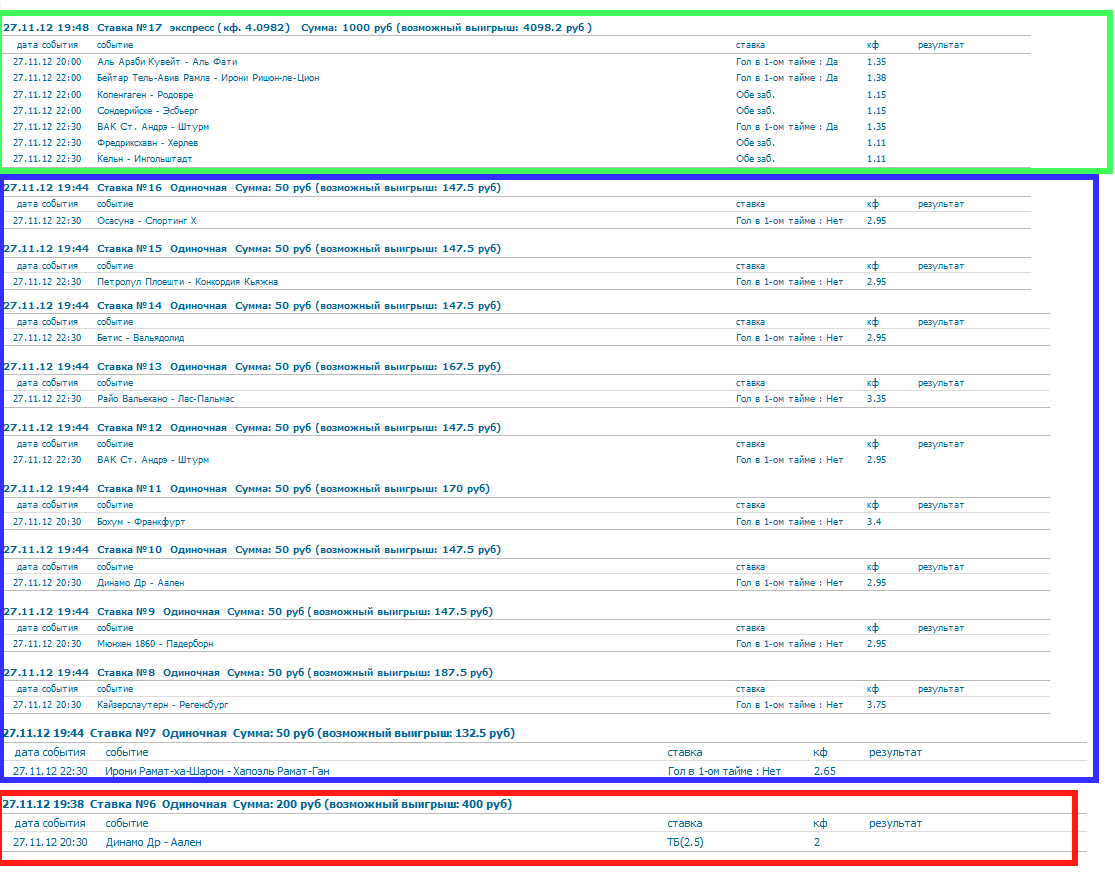Click the Райо Вальекано - Лас-Пальмас event
Image resolution: width=1115 pixels, height=887 pixels.
(x=166, y=400)
